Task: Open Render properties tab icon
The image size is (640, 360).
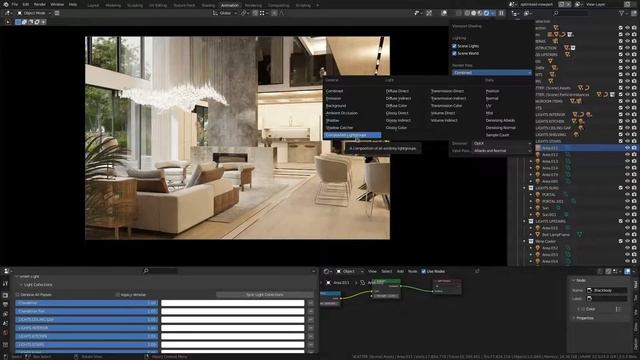Action: 5,296
